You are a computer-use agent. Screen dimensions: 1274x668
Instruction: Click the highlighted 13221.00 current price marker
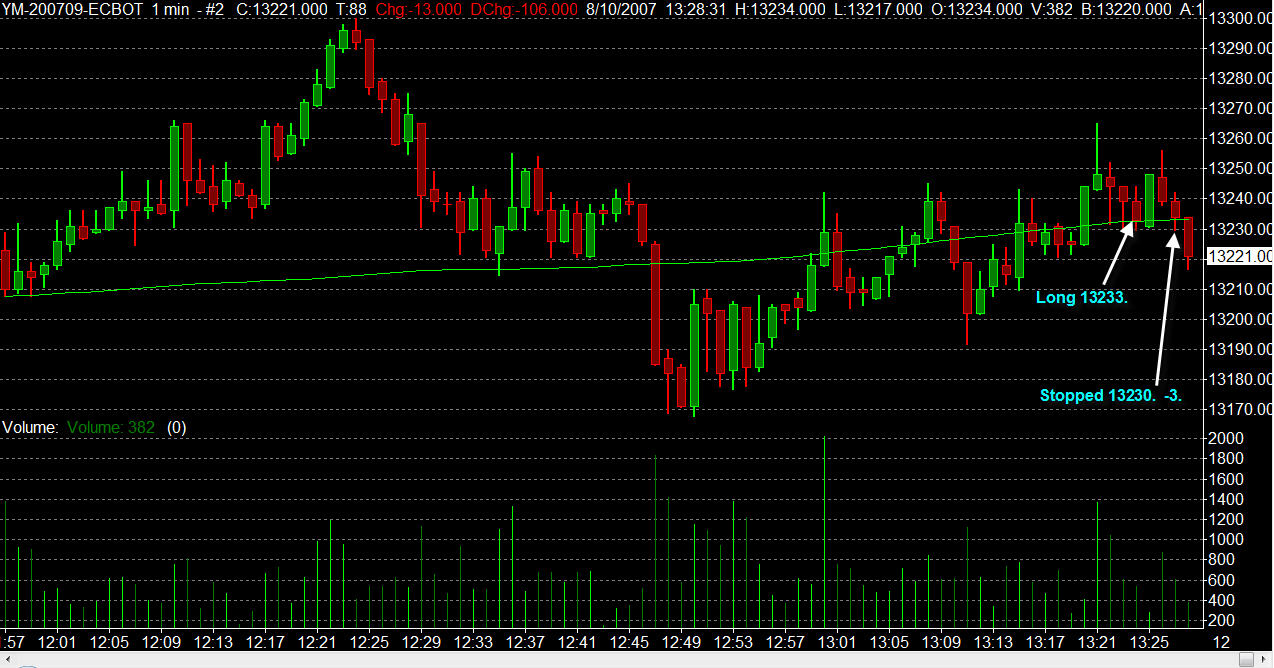1240,257
